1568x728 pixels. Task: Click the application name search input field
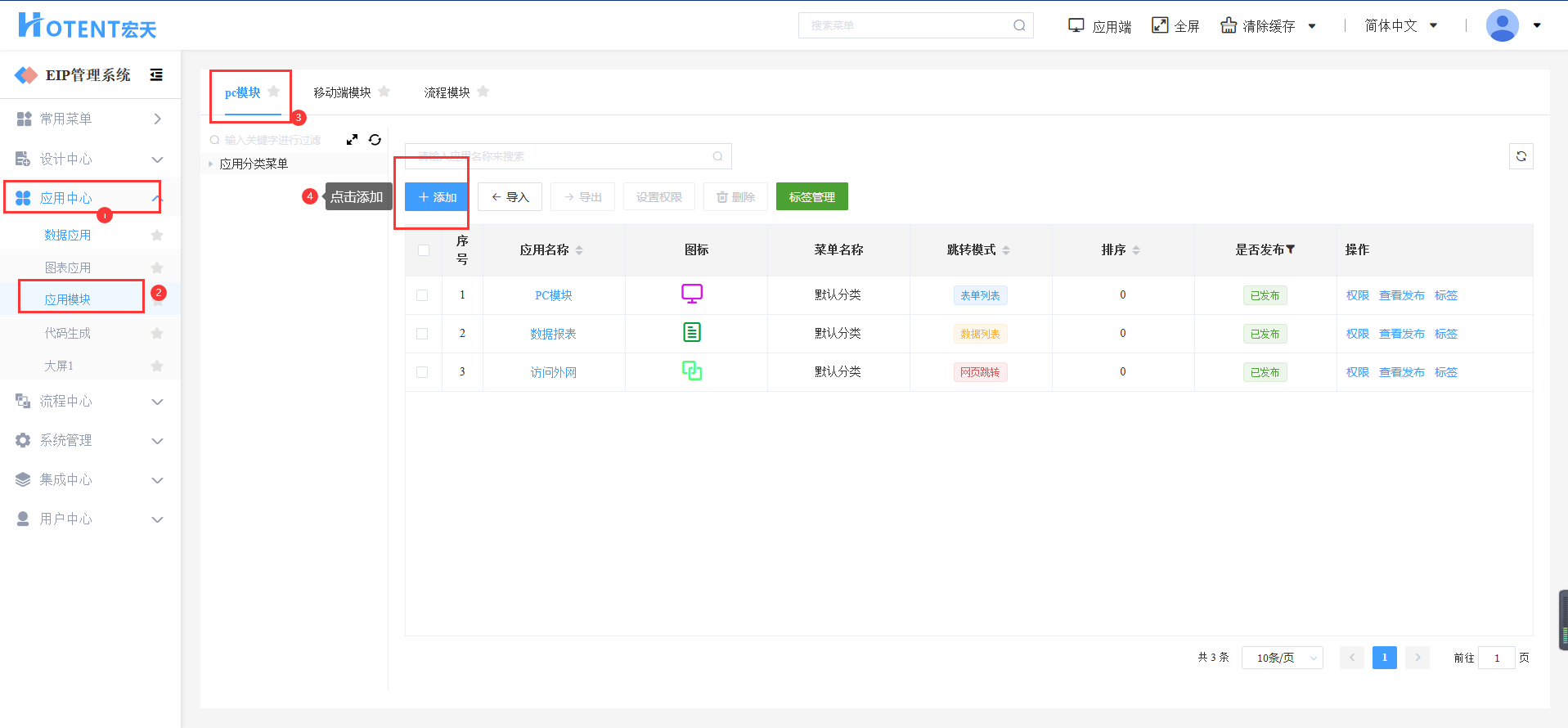point(560,156)
